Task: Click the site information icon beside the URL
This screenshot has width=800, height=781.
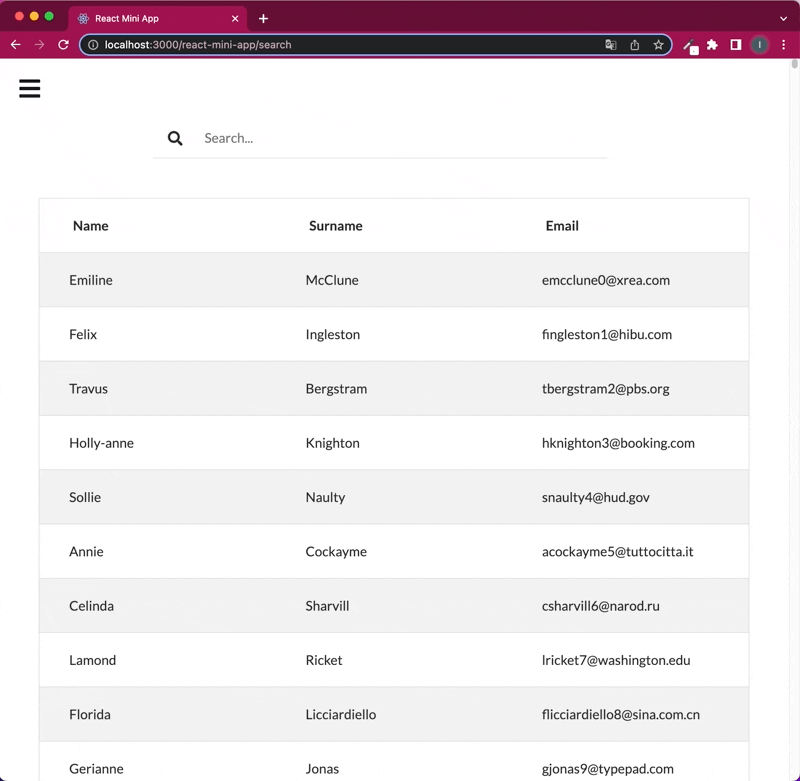Action: tap(91, 45)
